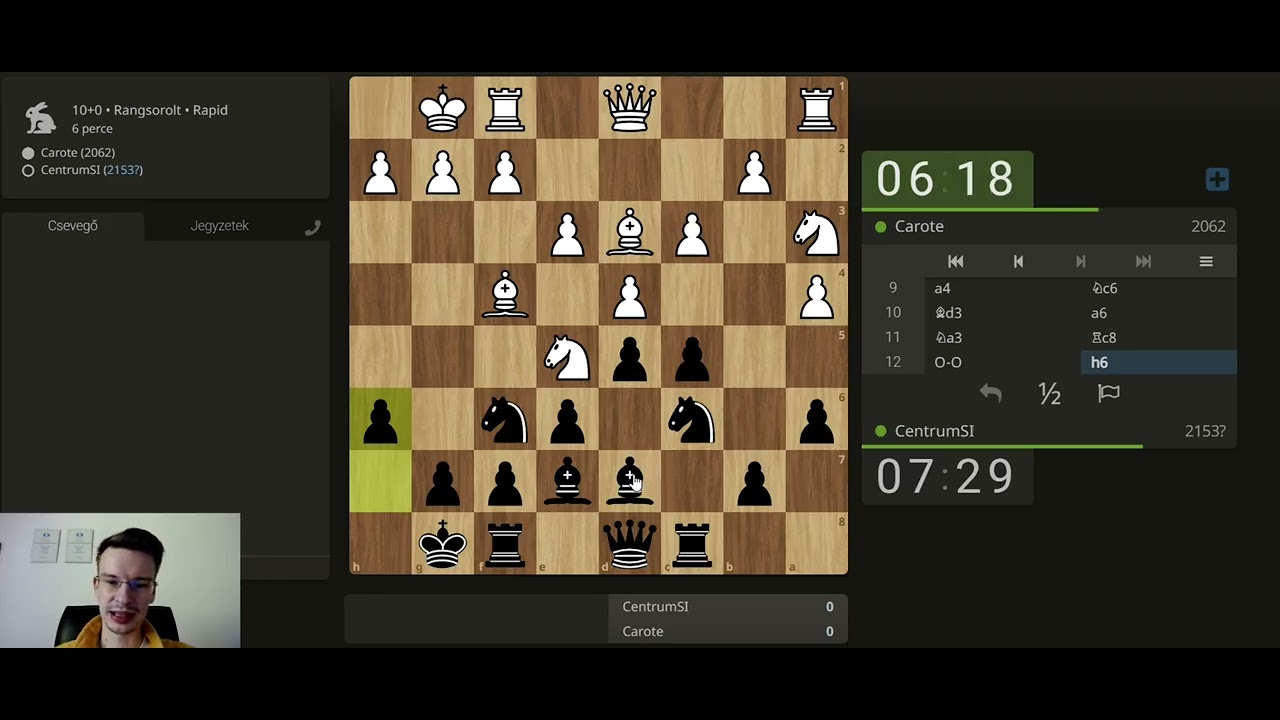Viewport: 1280px width, 720px height.
Task: Step forward one move
Action: coord(1080,261)
